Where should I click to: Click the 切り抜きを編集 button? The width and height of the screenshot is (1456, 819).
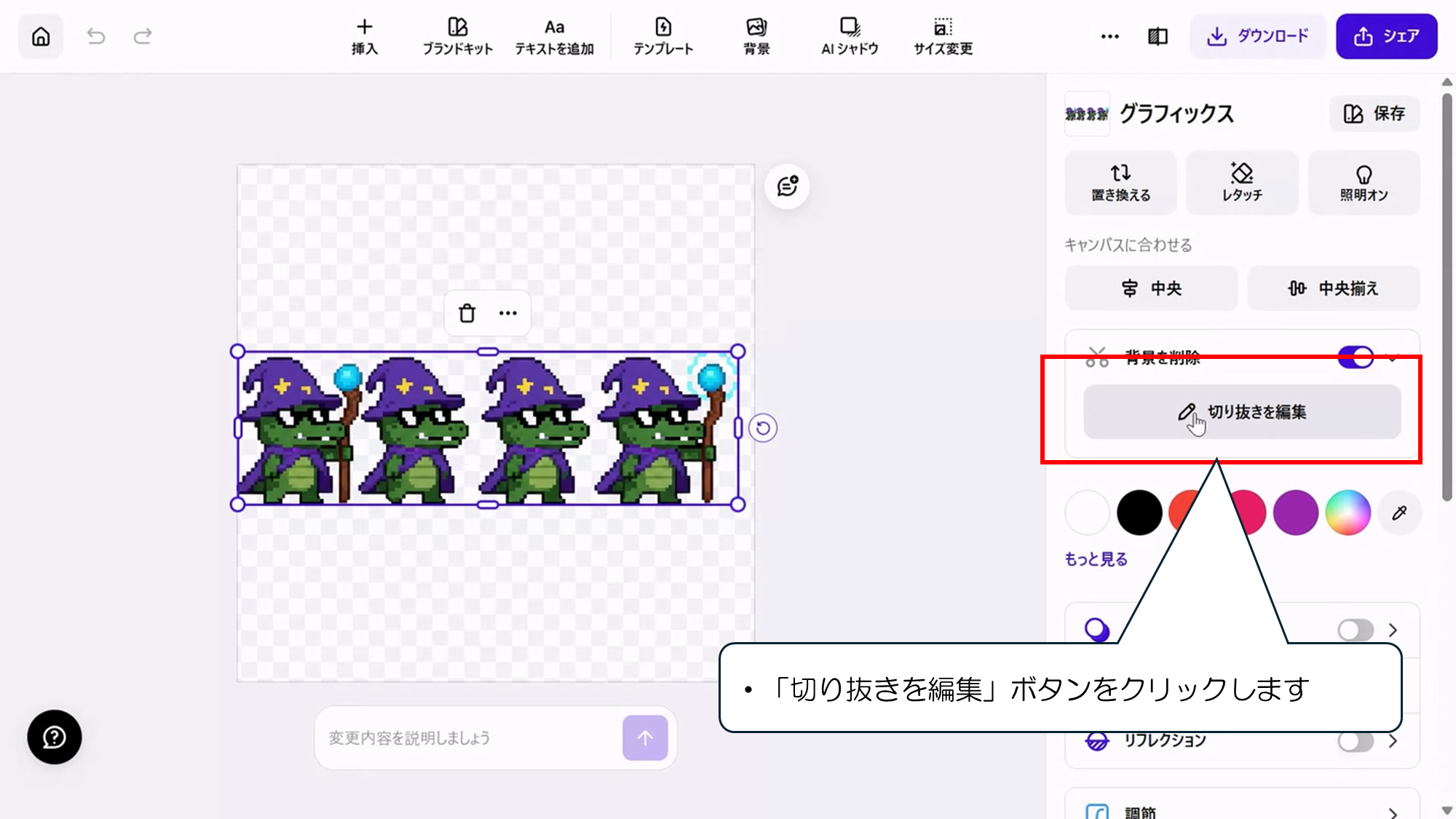tap(1242, 412)
